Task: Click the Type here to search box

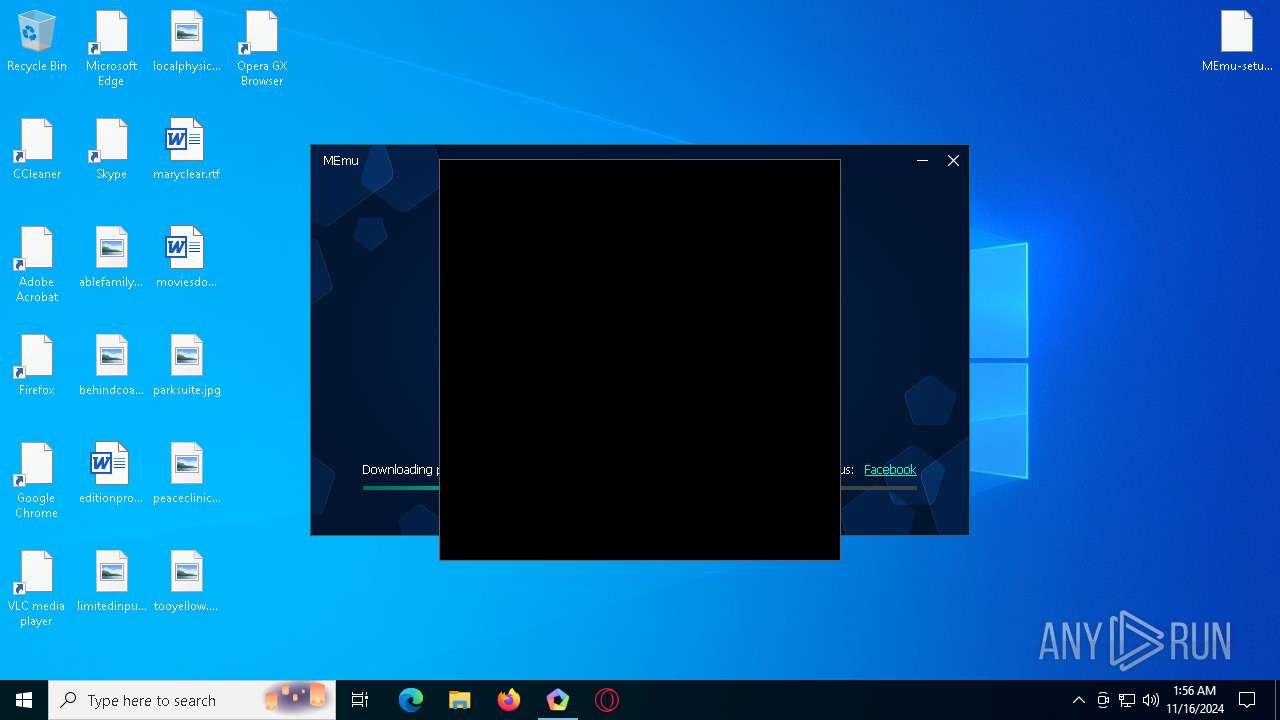Action: [192, 700]
